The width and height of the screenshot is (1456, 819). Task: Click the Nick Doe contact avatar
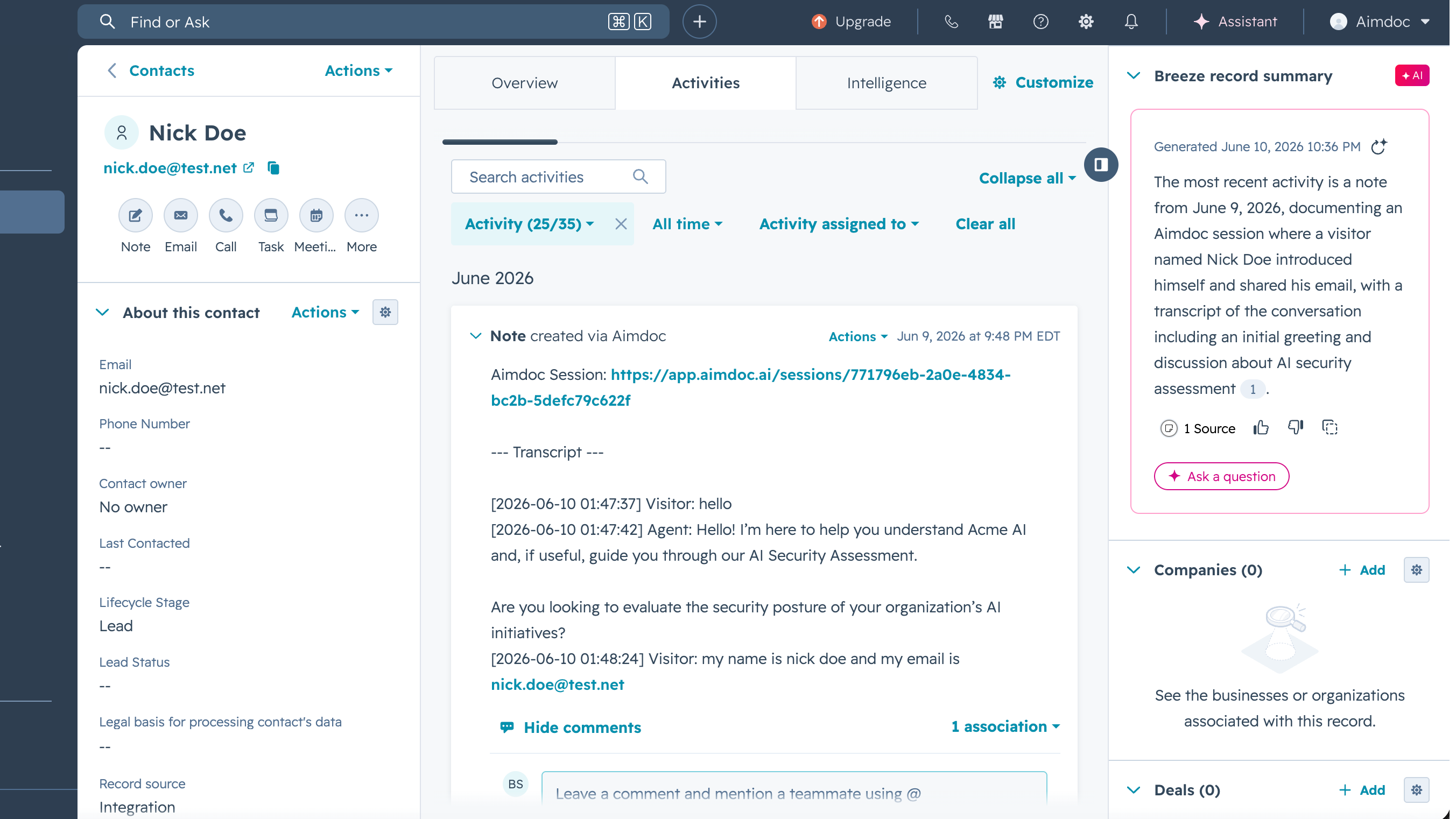pyautogui.click(x=122, y=133)
